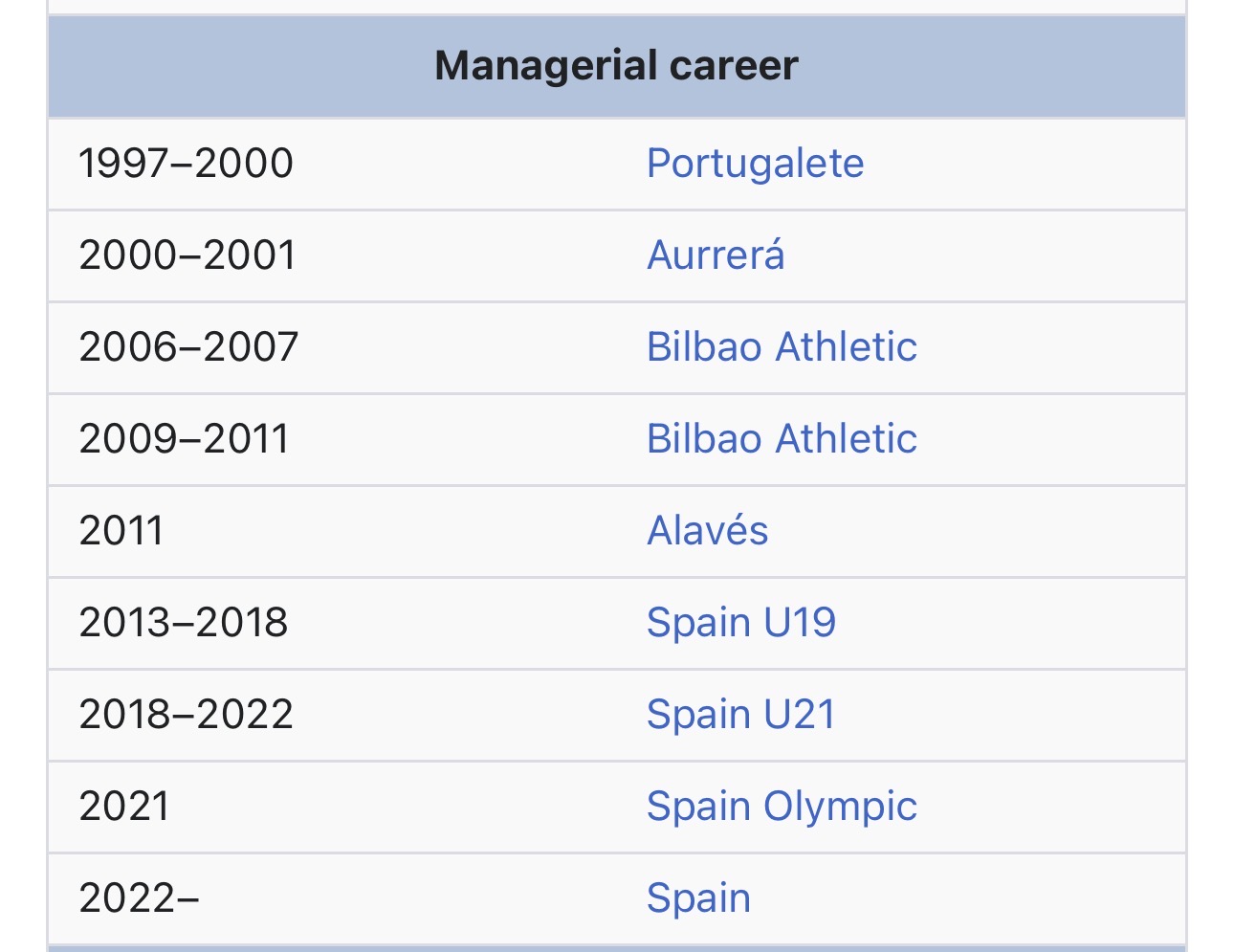Select the Managerial career header
This screenshot has width=1234, height=952.
coord(617,66)
